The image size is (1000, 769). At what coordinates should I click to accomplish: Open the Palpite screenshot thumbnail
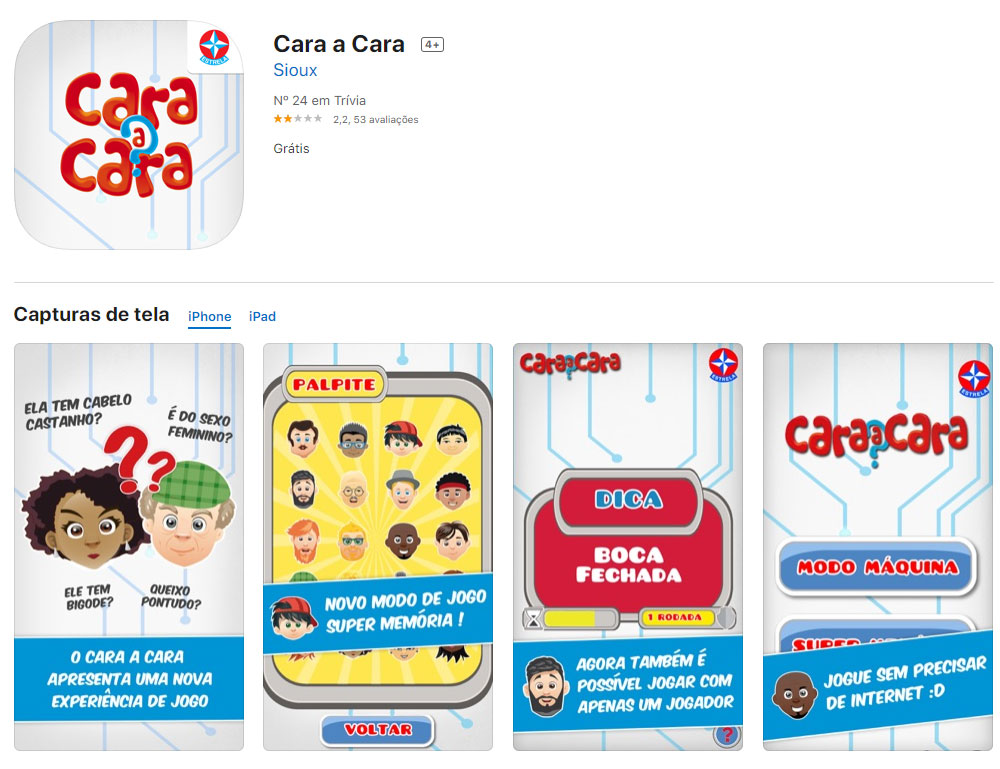(x=378, y=546)
